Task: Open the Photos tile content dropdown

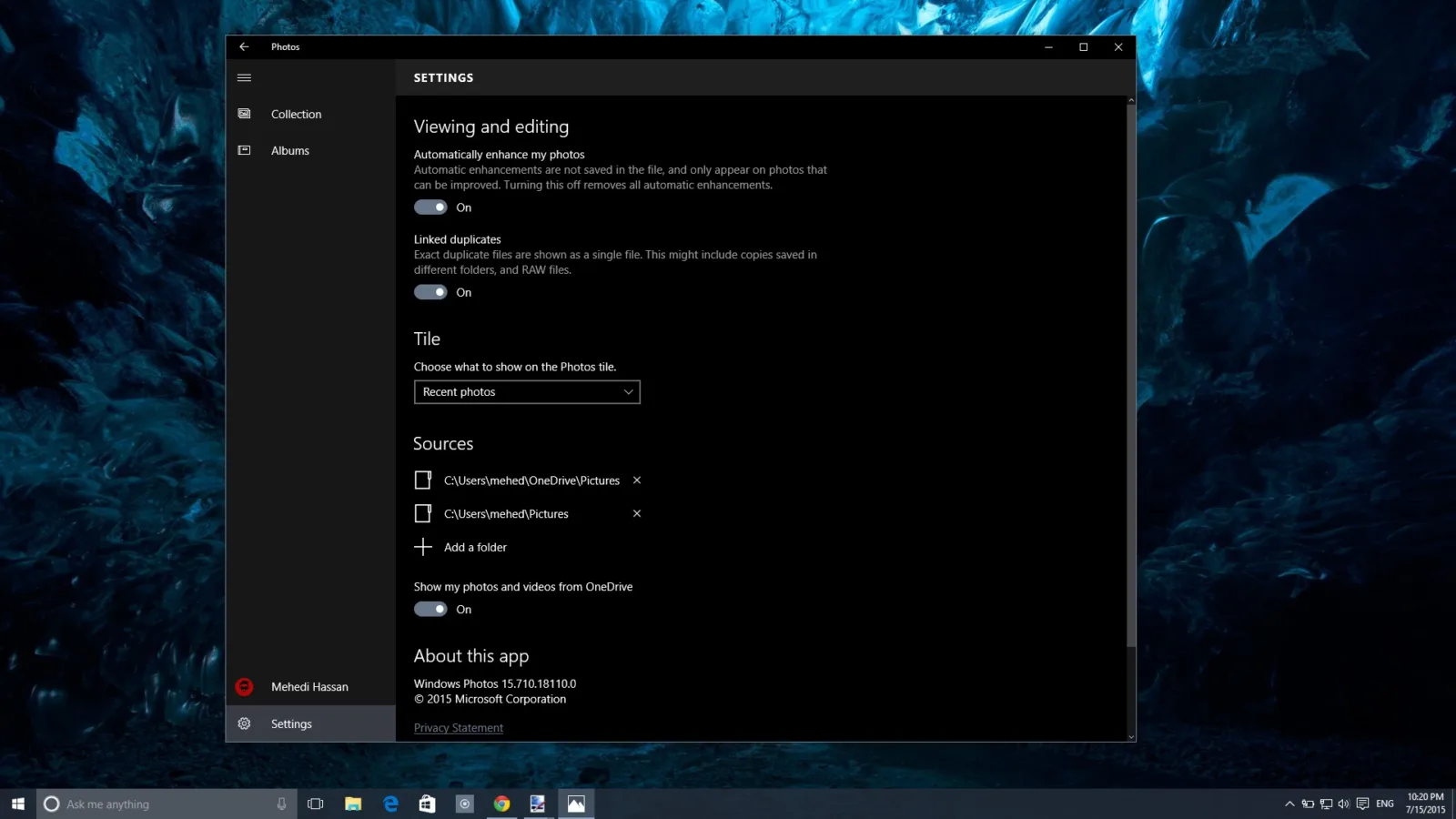Action: tap(527, 392)
